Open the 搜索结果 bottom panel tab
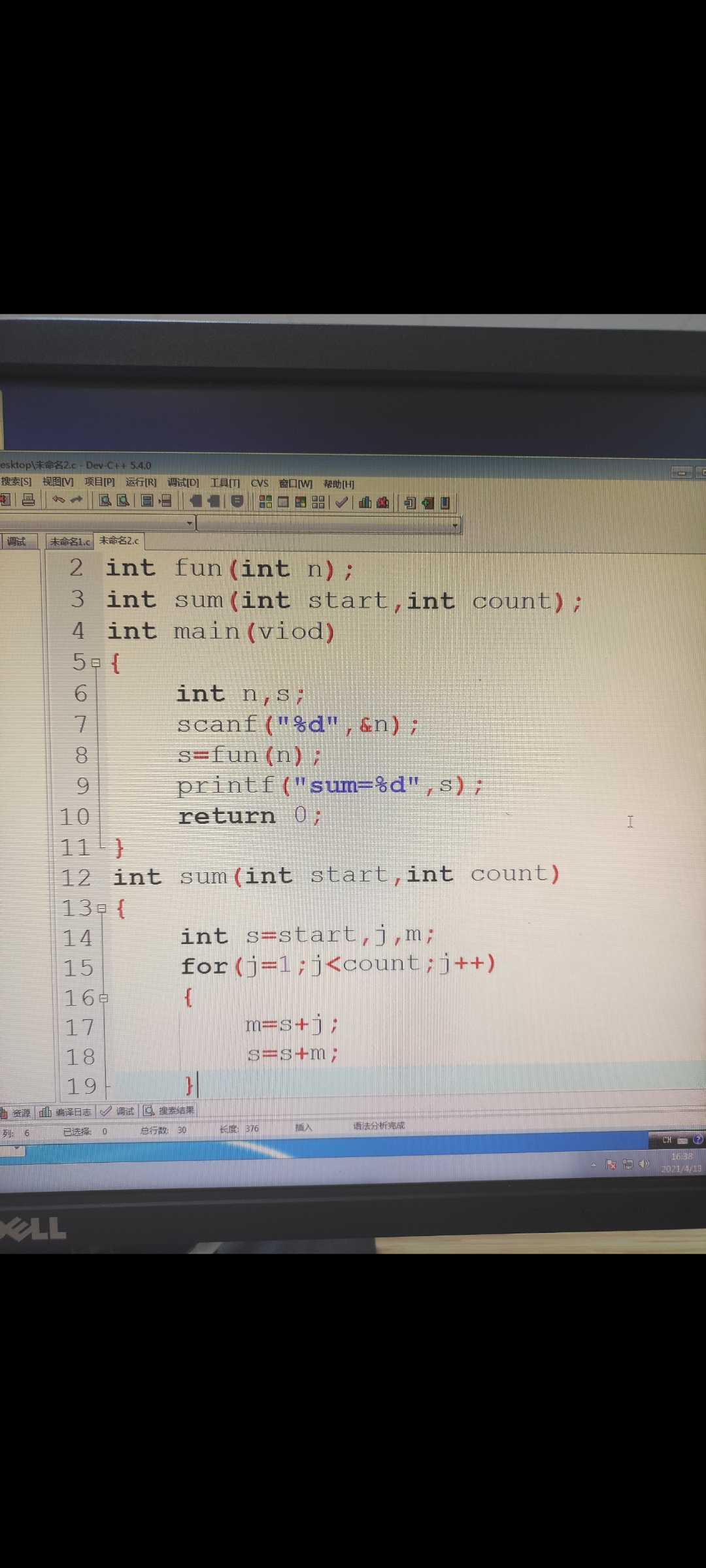Viewport: 706px width, 1568px height. [169, 1111]
